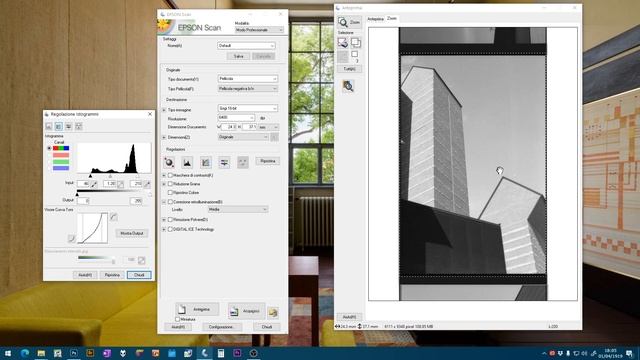Click the Zoom magnifier button in Anteprima window
This screenshot has width=640, height=360.
tap(349, 22)
